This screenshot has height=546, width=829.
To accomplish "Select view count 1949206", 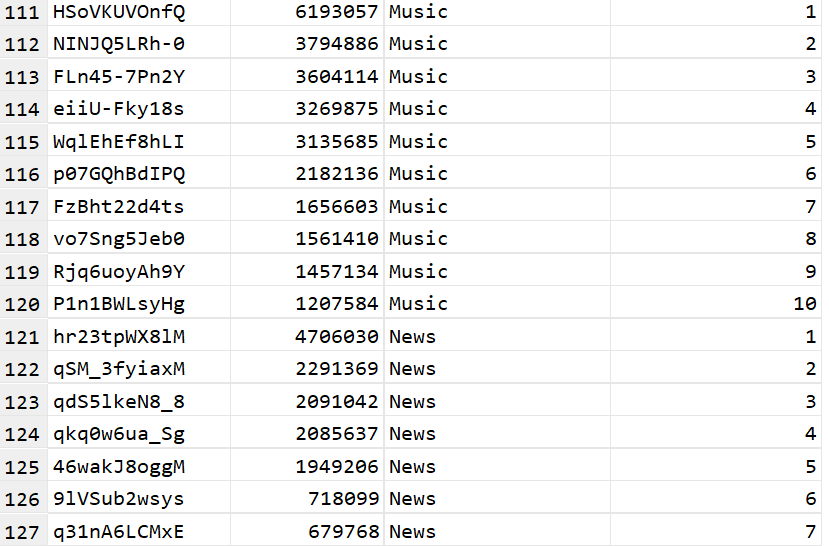I will pyautogui.click(x=307, y=467).
